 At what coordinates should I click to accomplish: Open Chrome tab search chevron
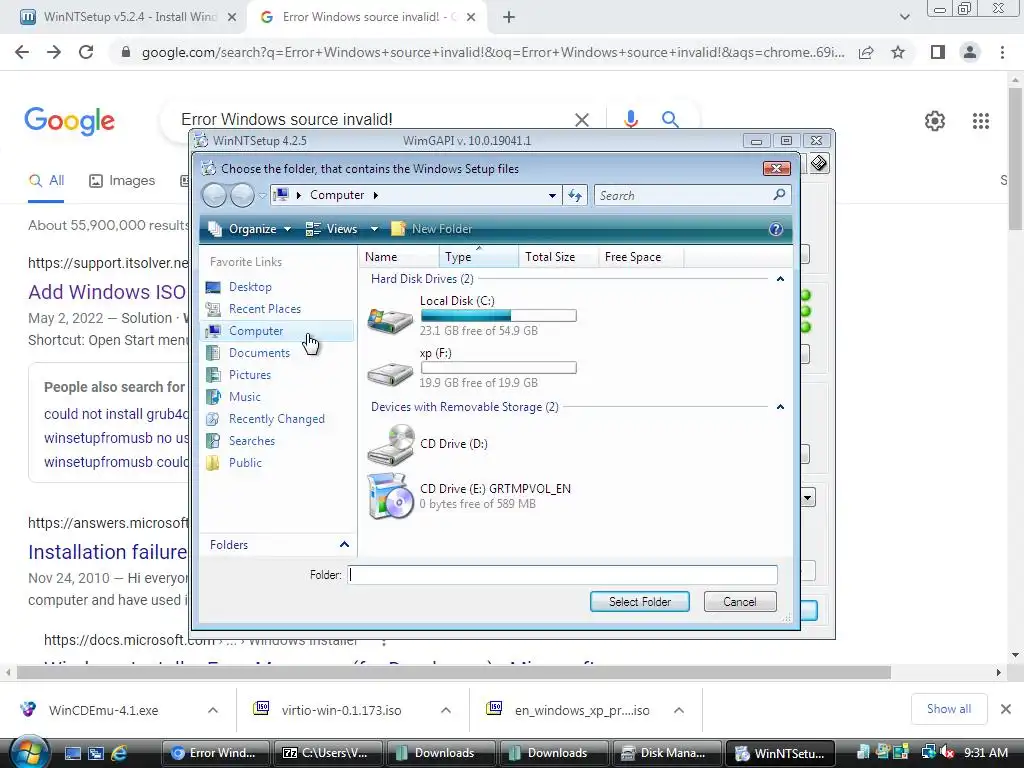(x=904, y=17)
